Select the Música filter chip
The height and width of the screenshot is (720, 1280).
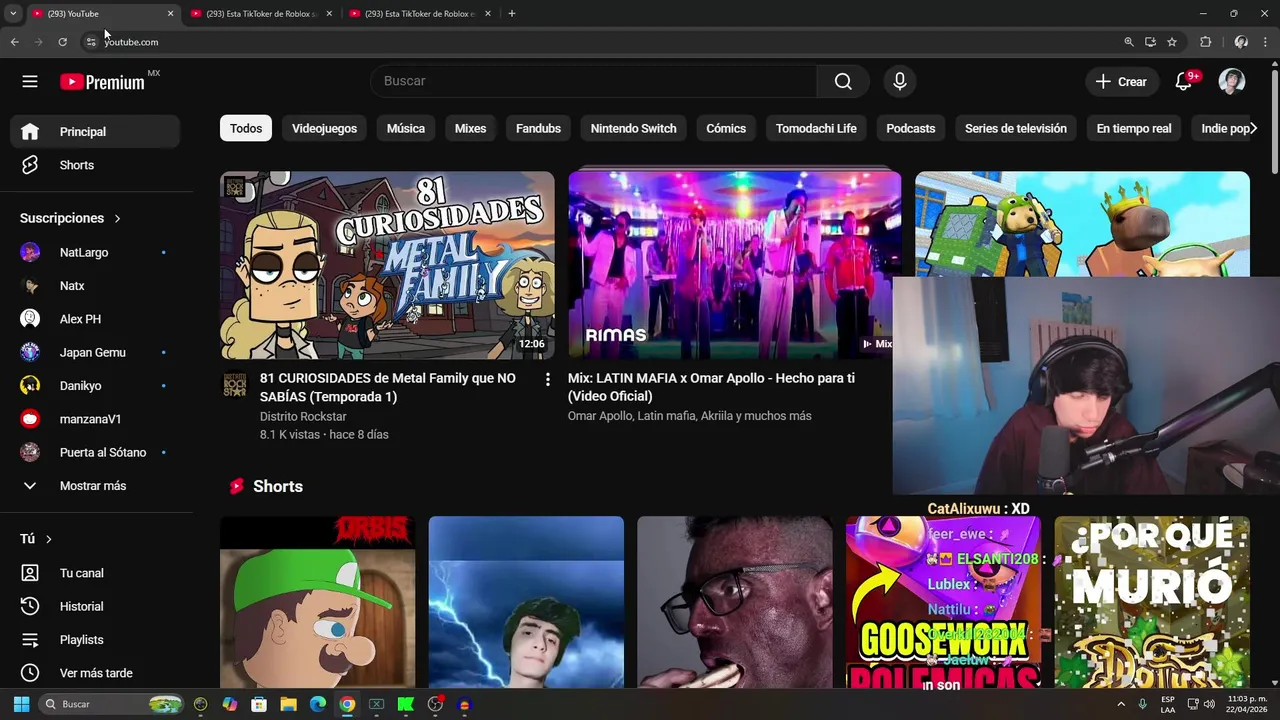tap(406, 128)
